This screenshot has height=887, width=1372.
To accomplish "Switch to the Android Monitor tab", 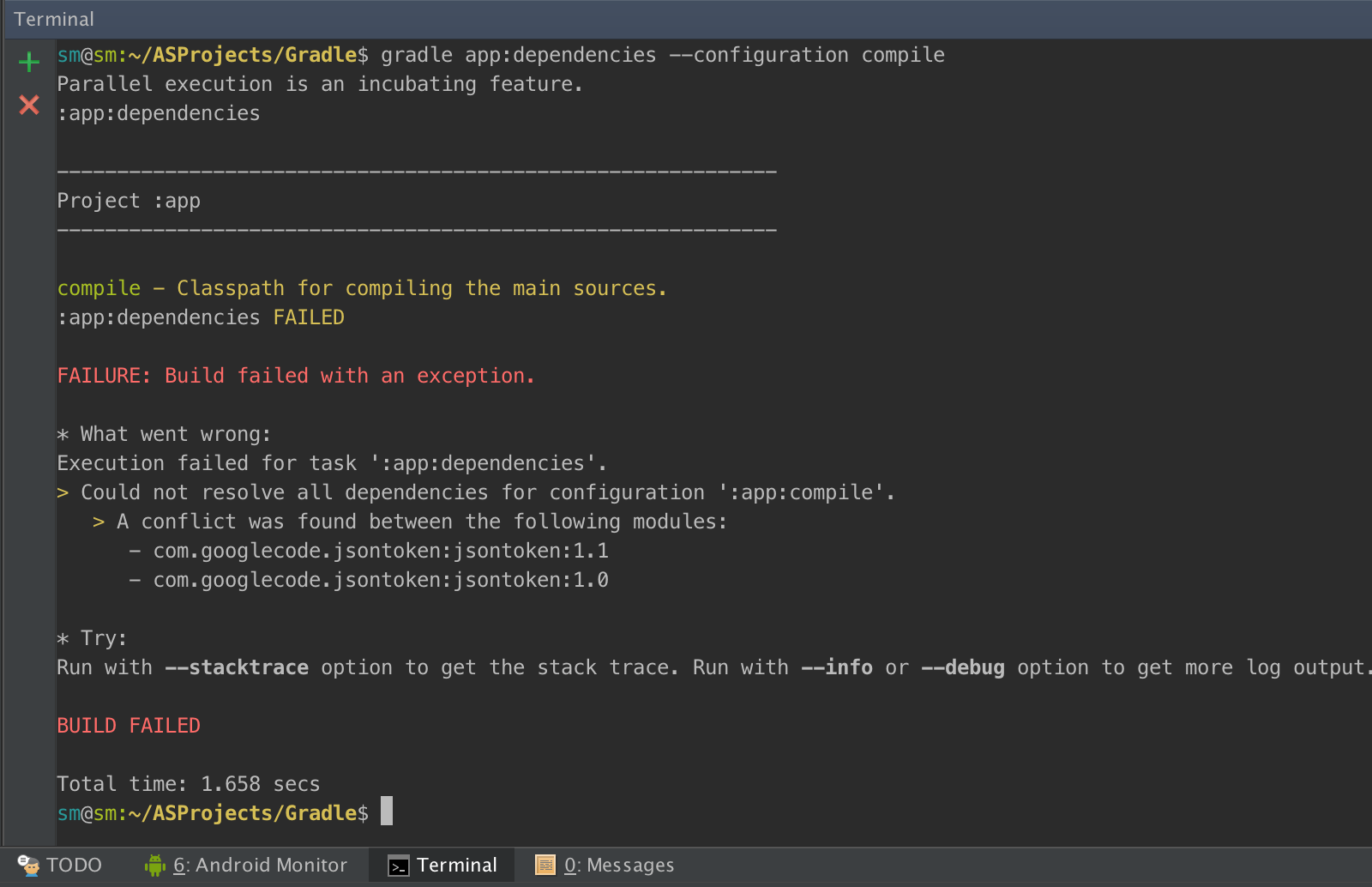I will point(260,865).
